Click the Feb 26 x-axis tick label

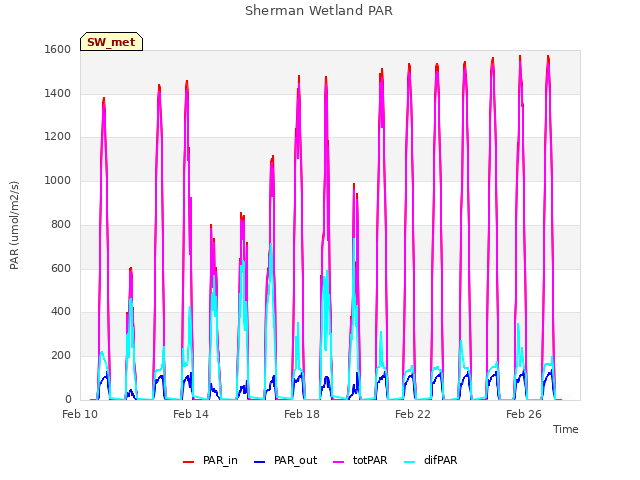(524, 414)
